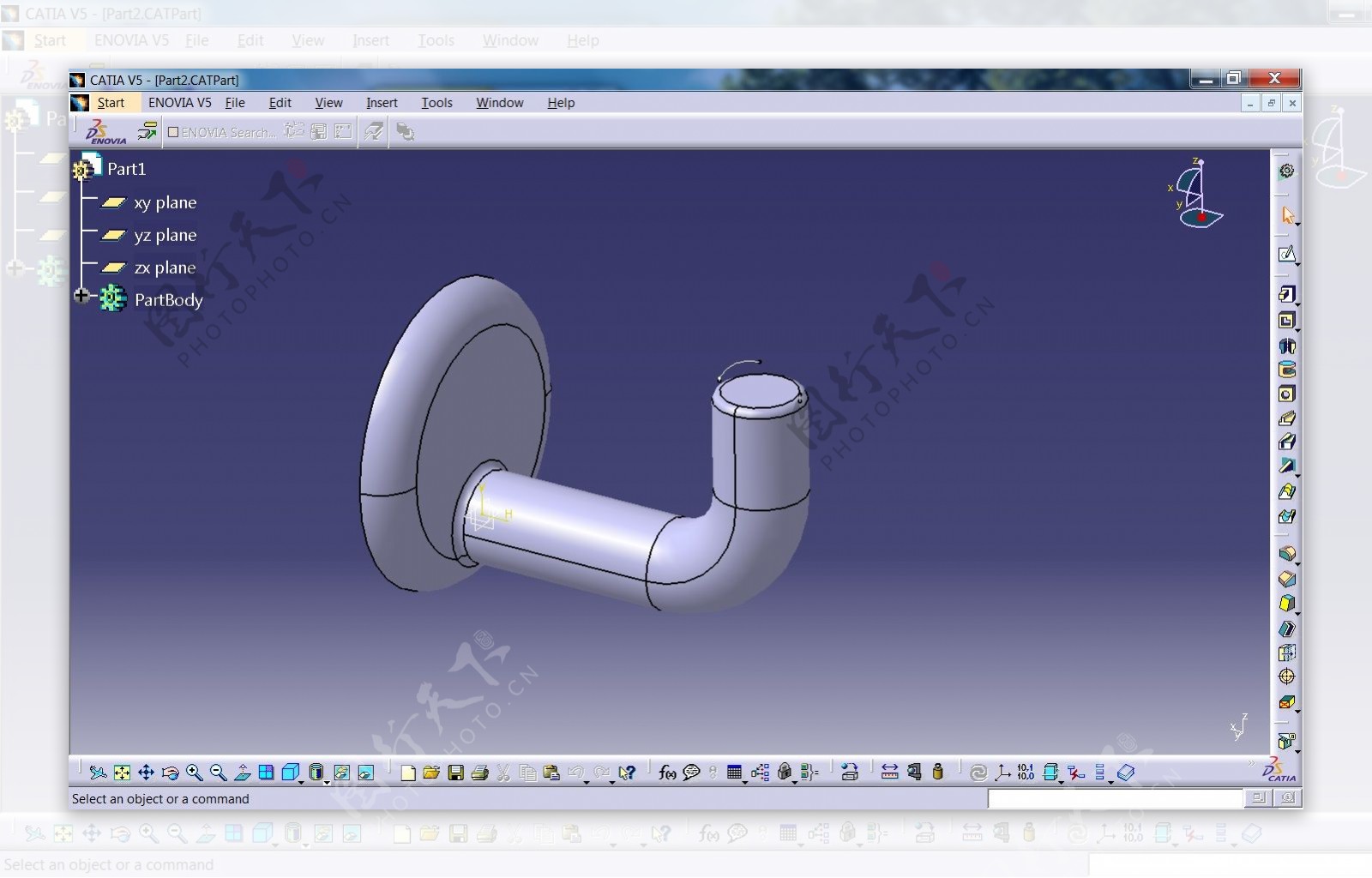Click the Normal View icon
Image resolution: width=1372 pixels, height=878 pixels.
pyautogui.click(x=243, y=773)
